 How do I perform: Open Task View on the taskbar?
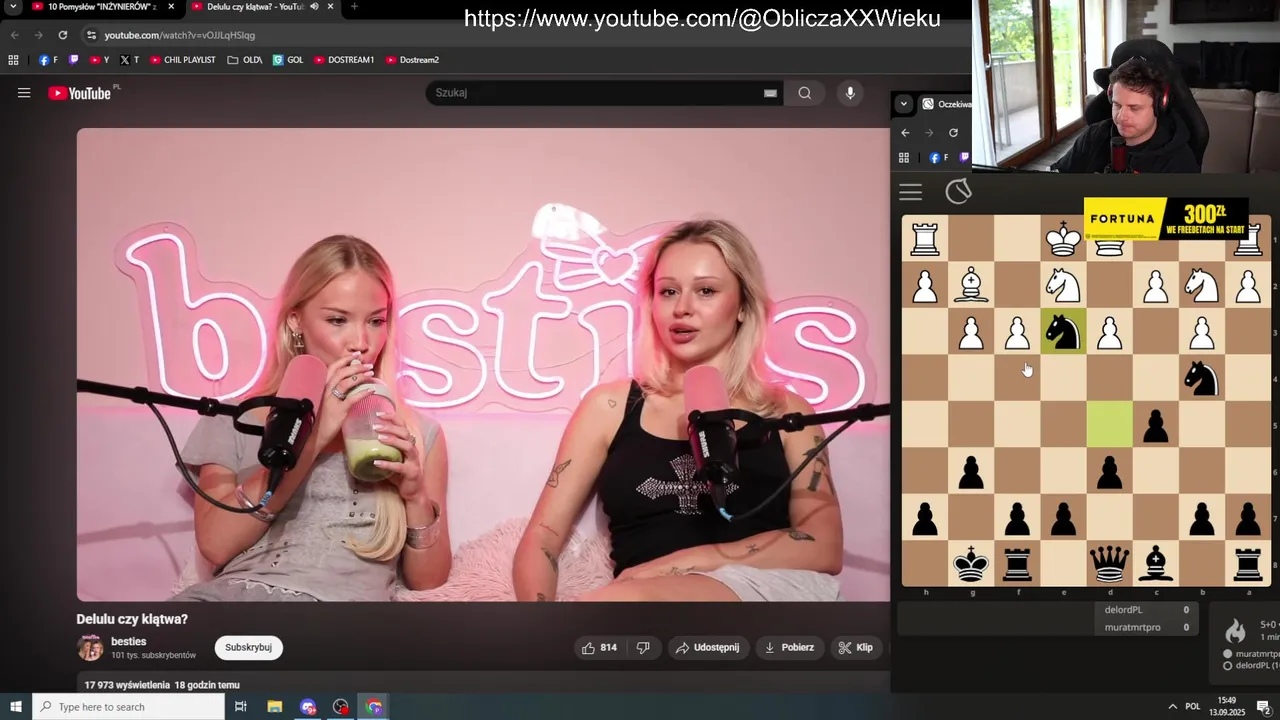point(241,707)
